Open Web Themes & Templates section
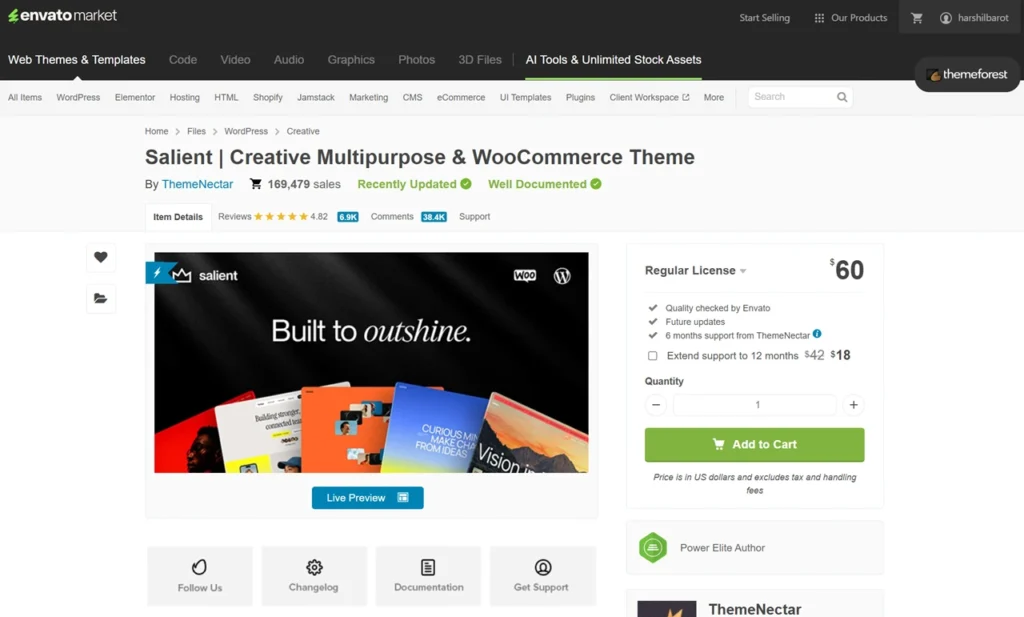This screenshot has height=617, width=1024. (76, 60)
